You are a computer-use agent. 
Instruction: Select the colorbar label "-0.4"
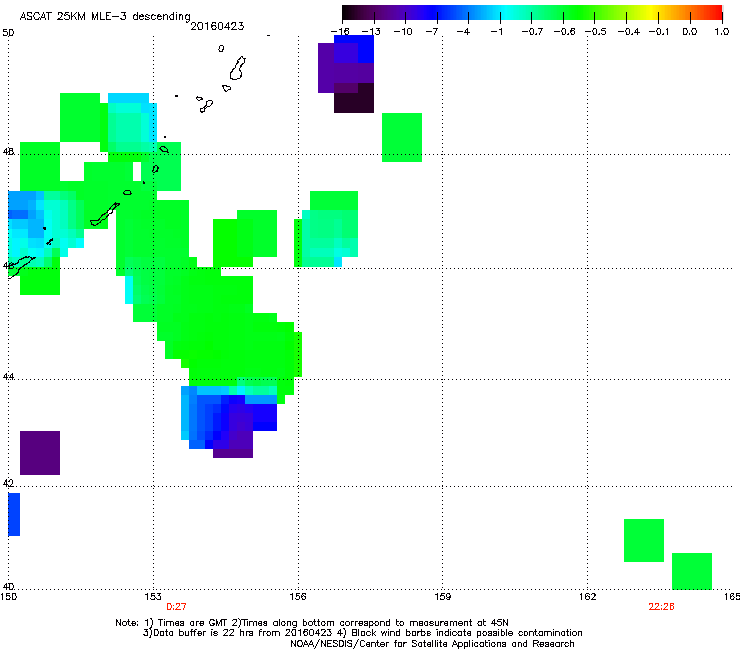coord(629,32)
